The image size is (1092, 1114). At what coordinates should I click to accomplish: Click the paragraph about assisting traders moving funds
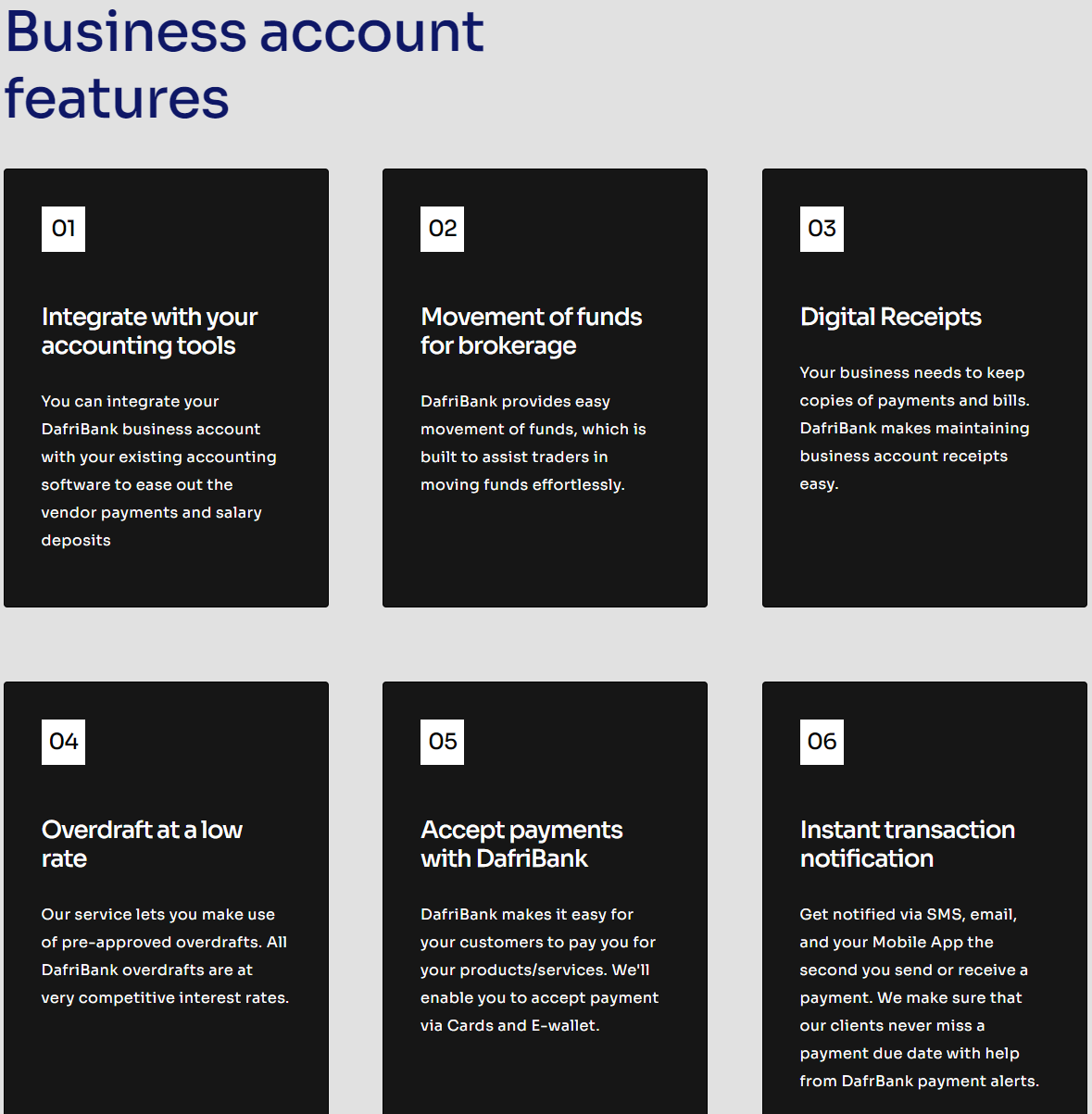[533, 443]
